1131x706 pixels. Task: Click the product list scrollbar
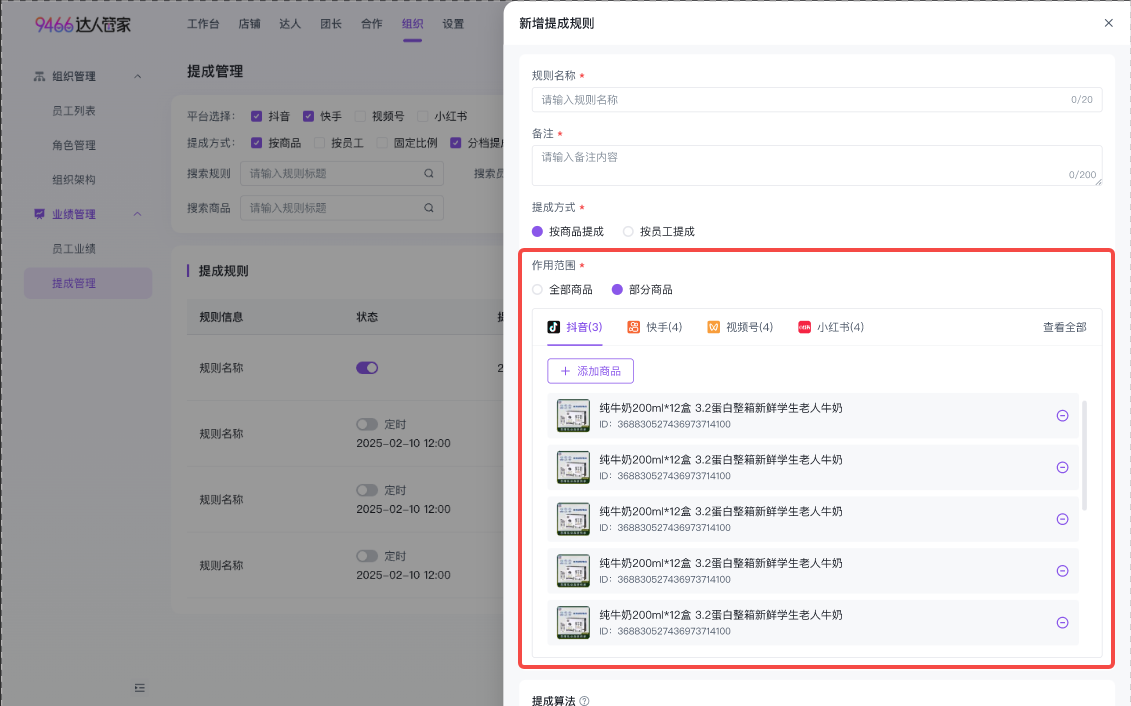[1085, 456]
